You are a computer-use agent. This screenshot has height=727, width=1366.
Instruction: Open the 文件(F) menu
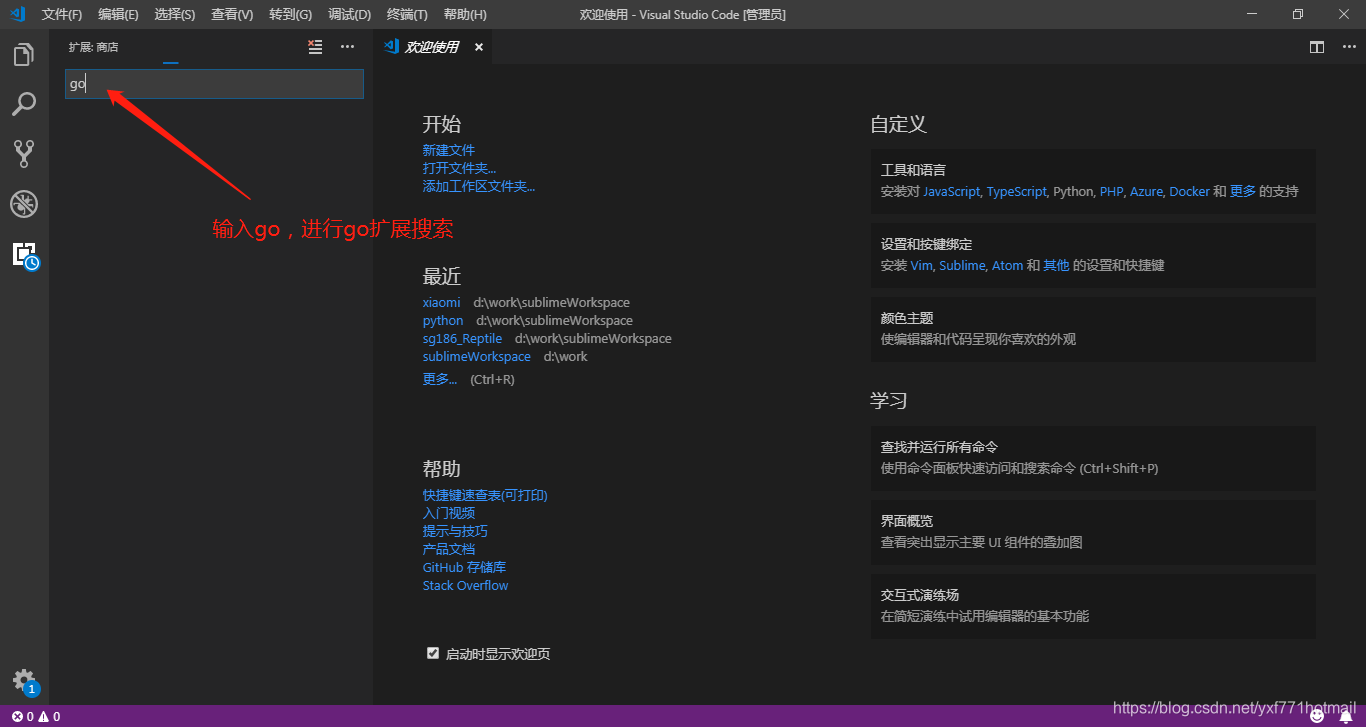point(62,14)
